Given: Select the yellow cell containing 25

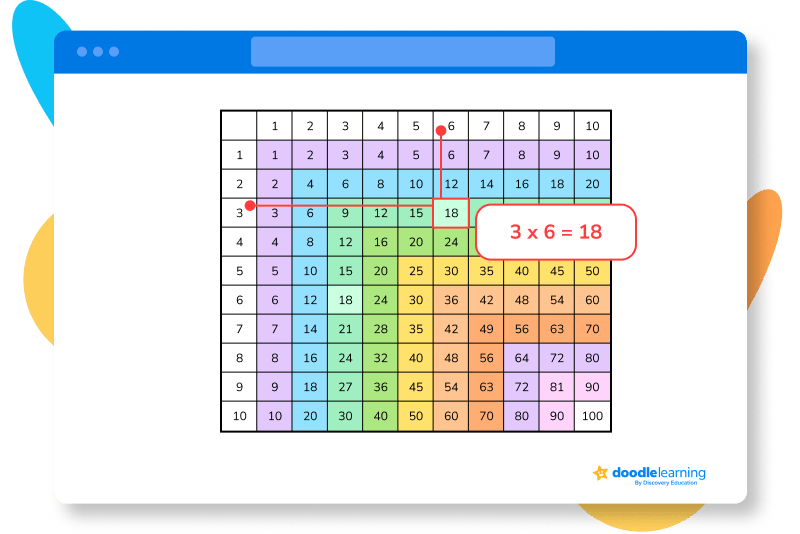Looking at the screenshot, I should pos(415,271).
